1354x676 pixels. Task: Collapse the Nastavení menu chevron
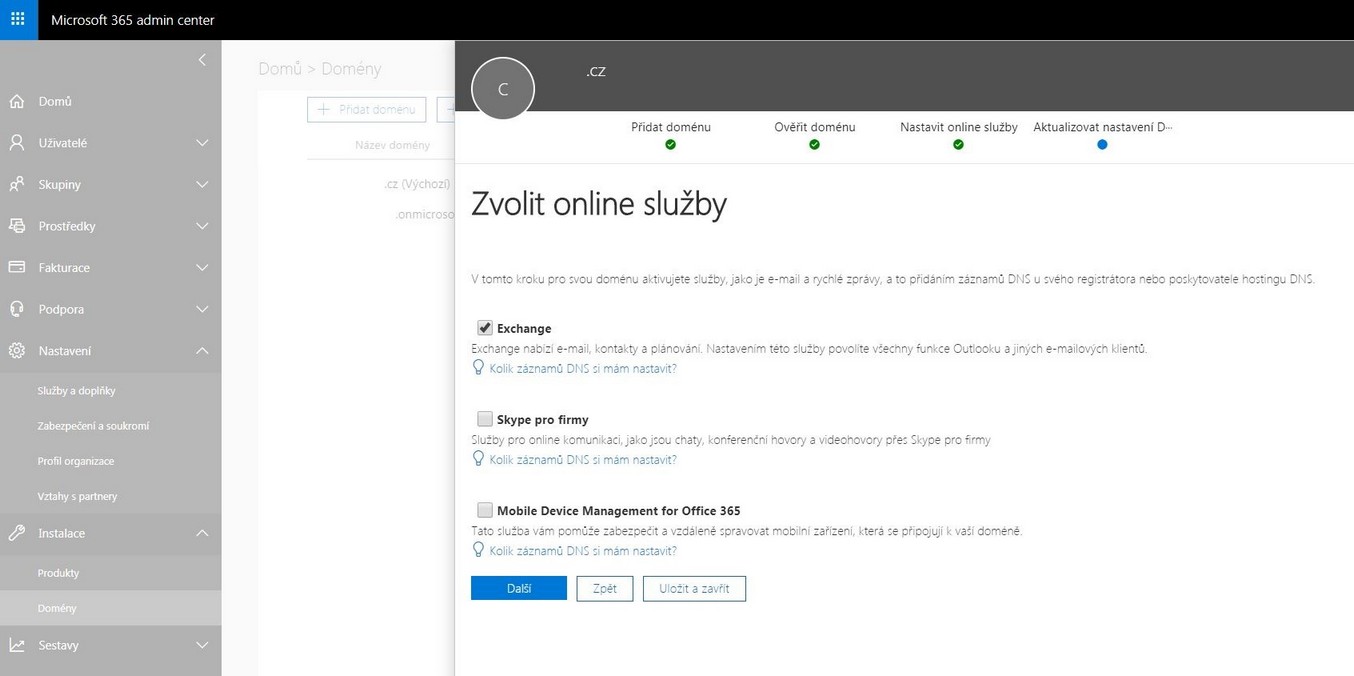(x=202, y=351)
